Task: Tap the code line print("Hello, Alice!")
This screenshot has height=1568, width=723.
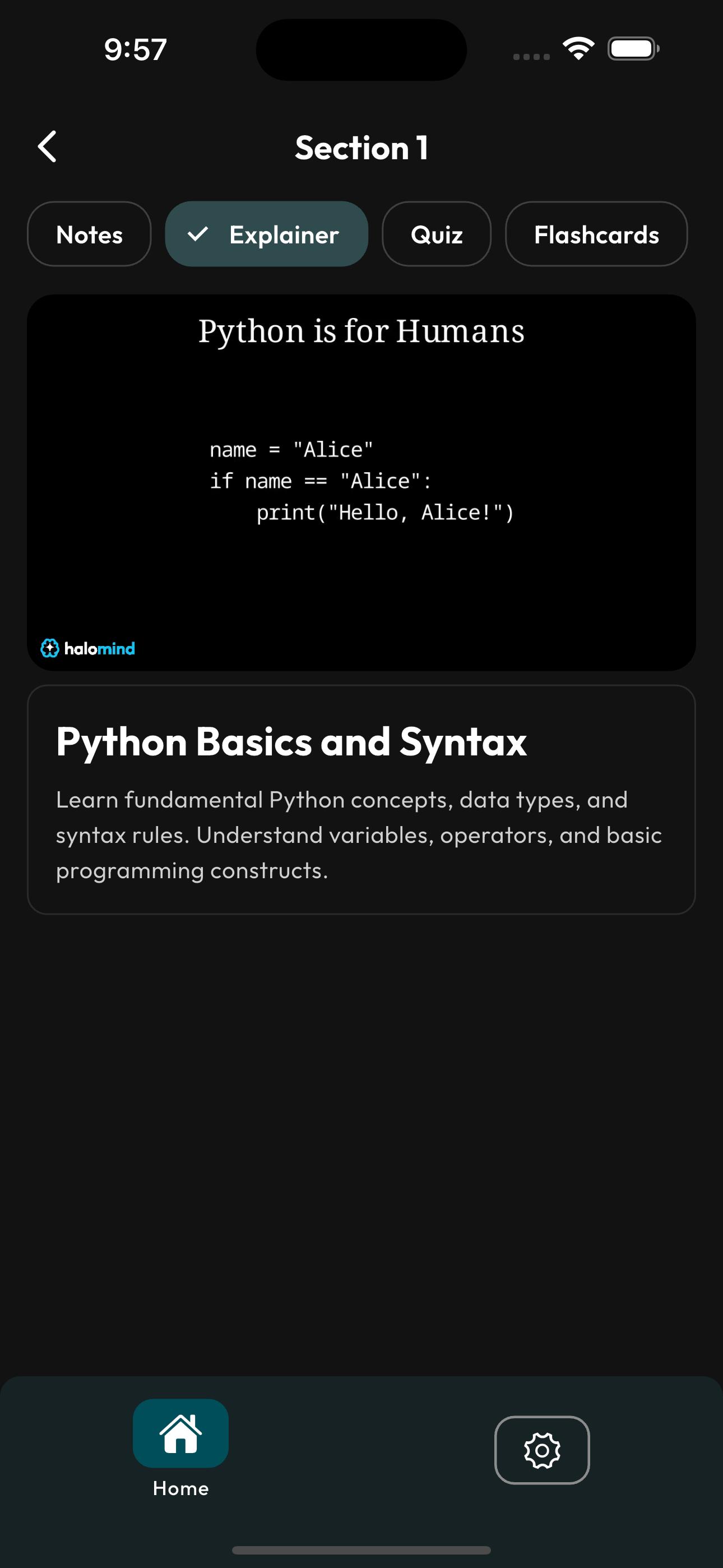Action: coord(385,513)
